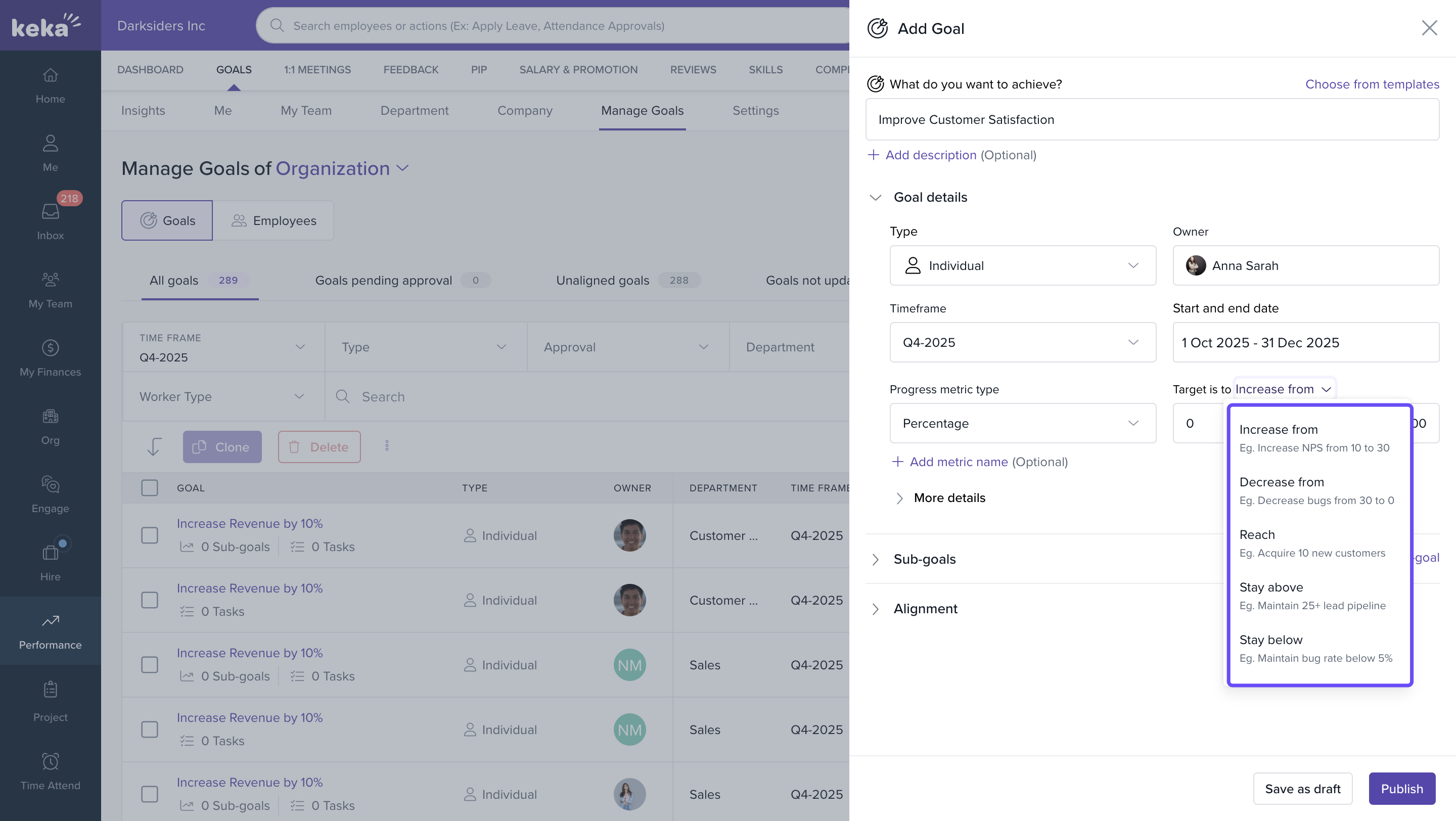
Task: Open the Progress metric type Percentage dropdown
Action: click(x=1022, y=423)
